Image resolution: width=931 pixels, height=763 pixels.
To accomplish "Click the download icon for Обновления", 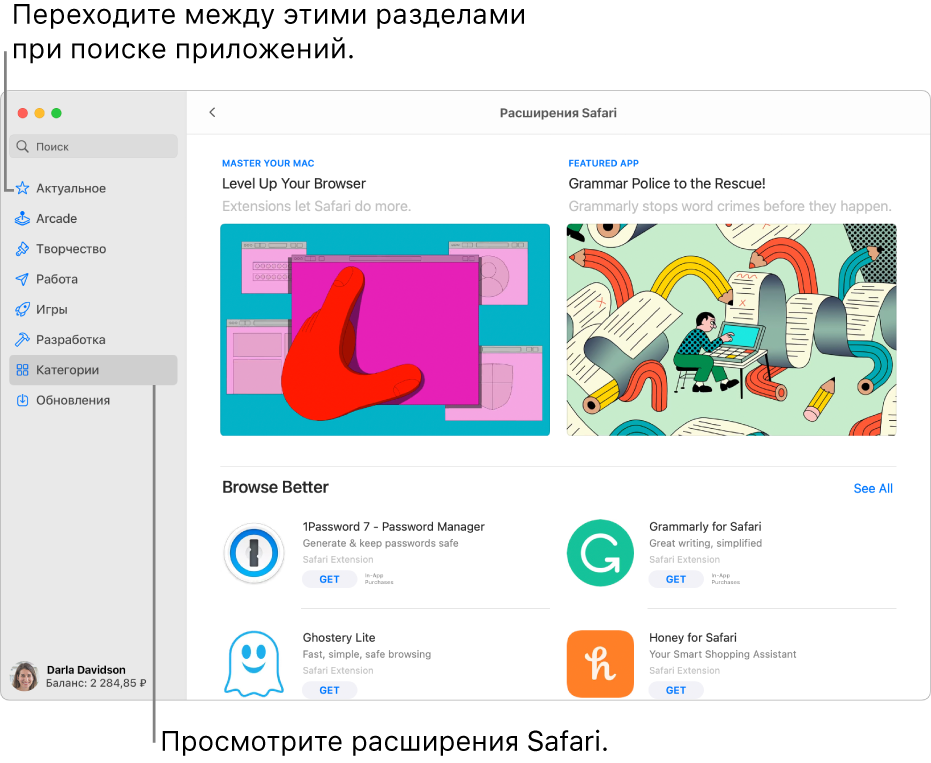I will [23, 400].
